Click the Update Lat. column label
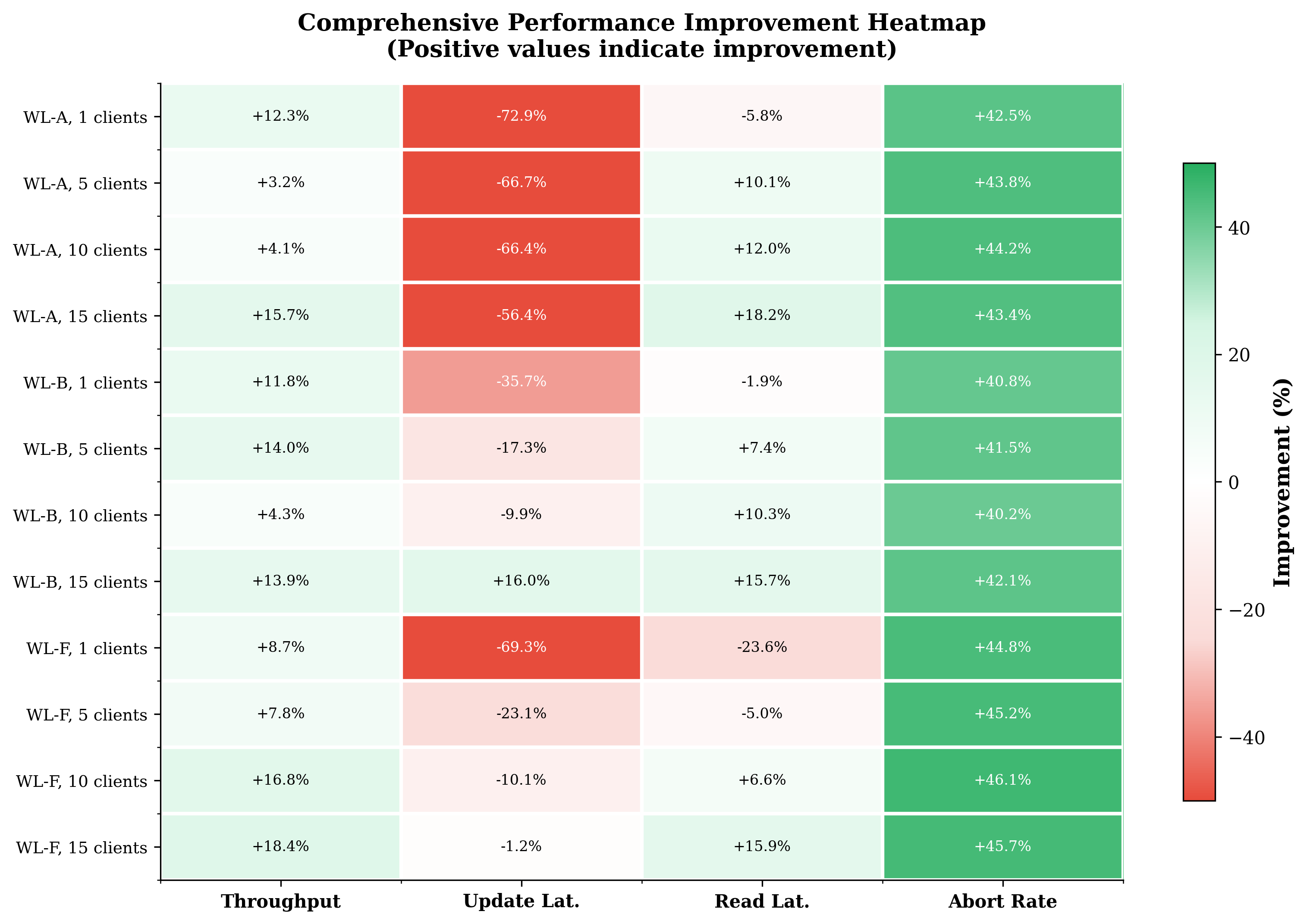 [x=521, y=901]
